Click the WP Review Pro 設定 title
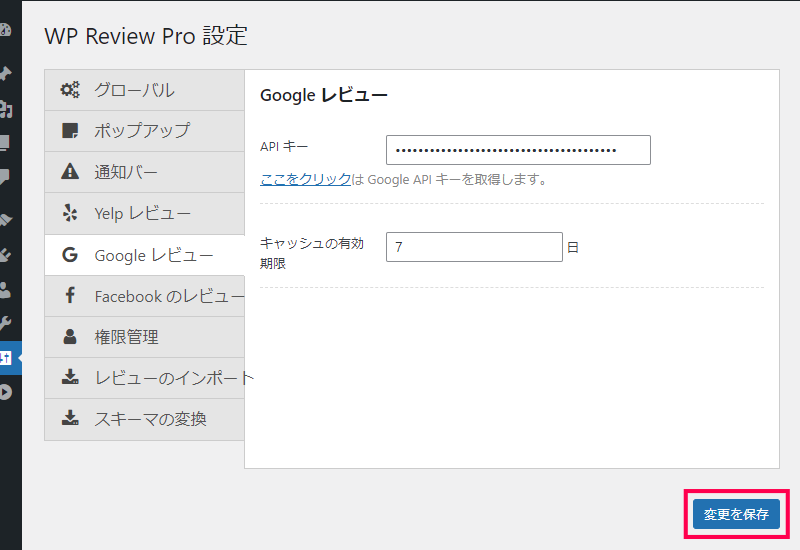800x550 pixels. tap(146, 36)
